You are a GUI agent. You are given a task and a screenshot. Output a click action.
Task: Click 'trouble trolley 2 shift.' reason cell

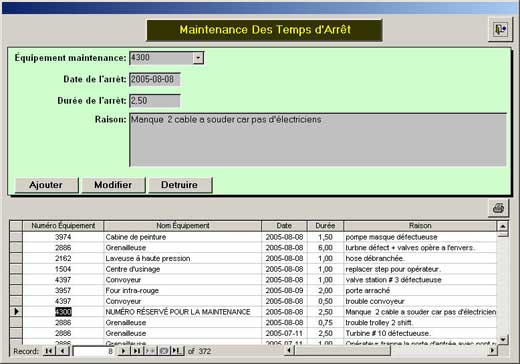(420, 322)
